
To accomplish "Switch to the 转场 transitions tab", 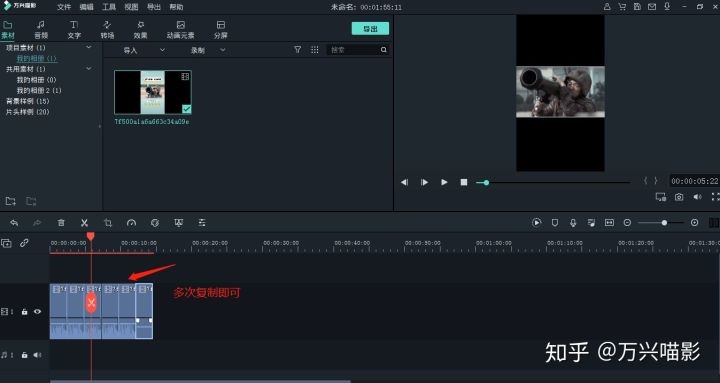I will [x=107, y=30].
